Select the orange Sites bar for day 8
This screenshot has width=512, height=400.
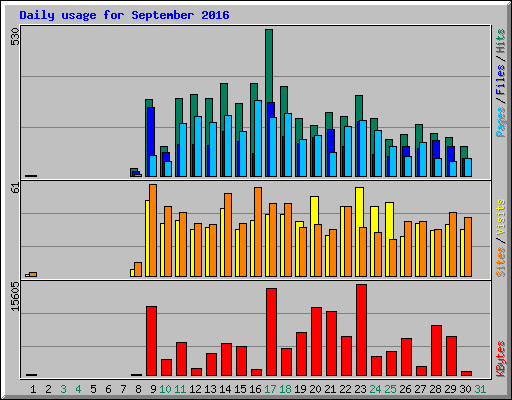[138, 270]
